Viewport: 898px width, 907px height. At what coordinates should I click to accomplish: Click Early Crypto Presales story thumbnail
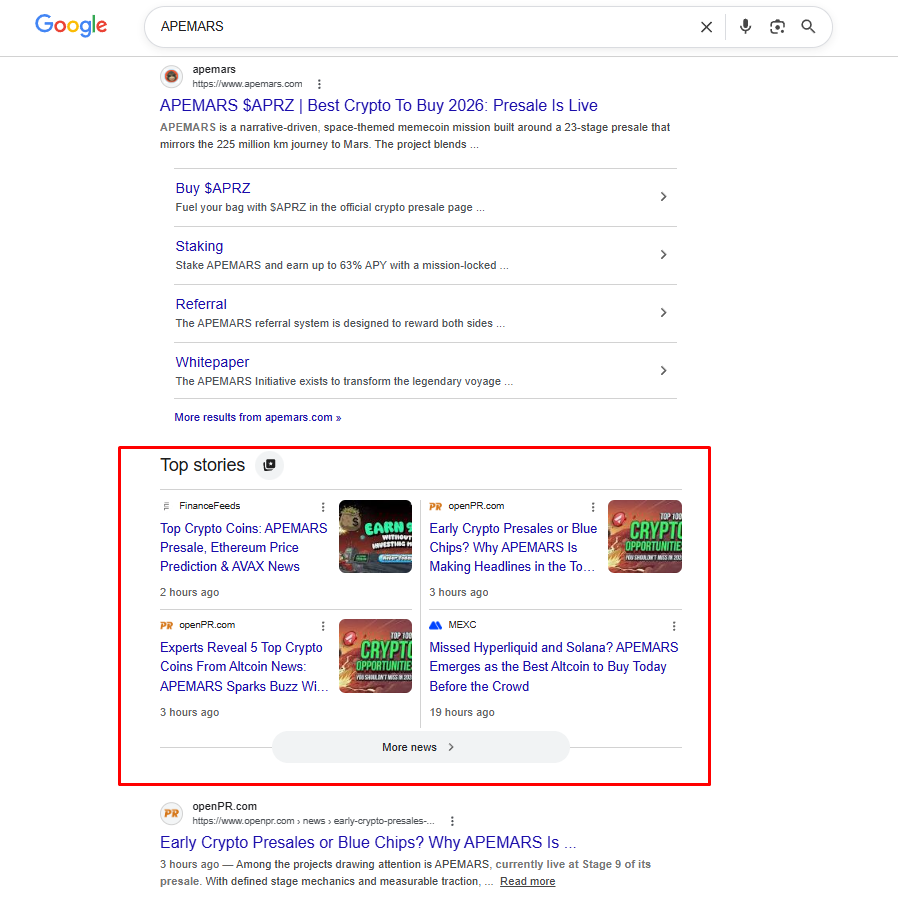(x=645, y=536)
